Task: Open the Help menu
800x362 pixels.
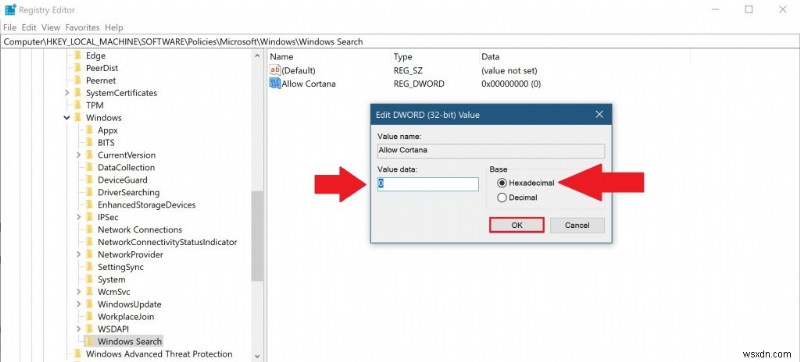Action: (x=114, y=28)
